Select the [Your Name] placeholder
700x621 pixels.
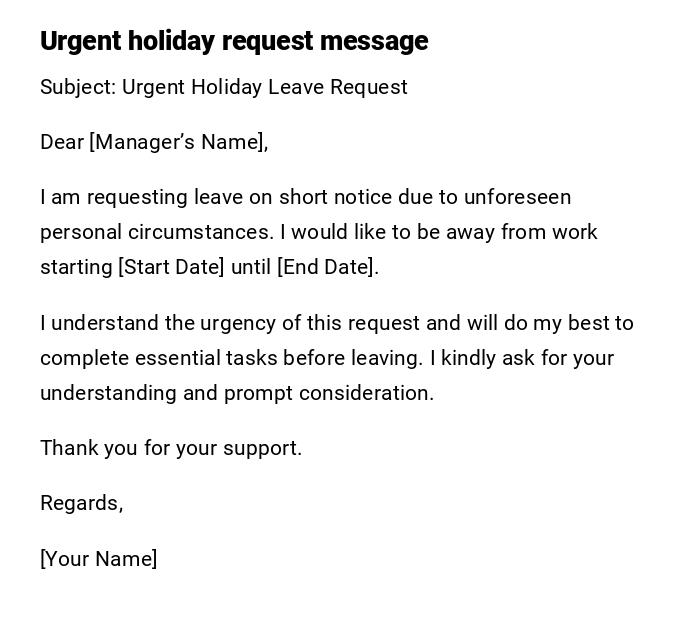click(98, 559)
